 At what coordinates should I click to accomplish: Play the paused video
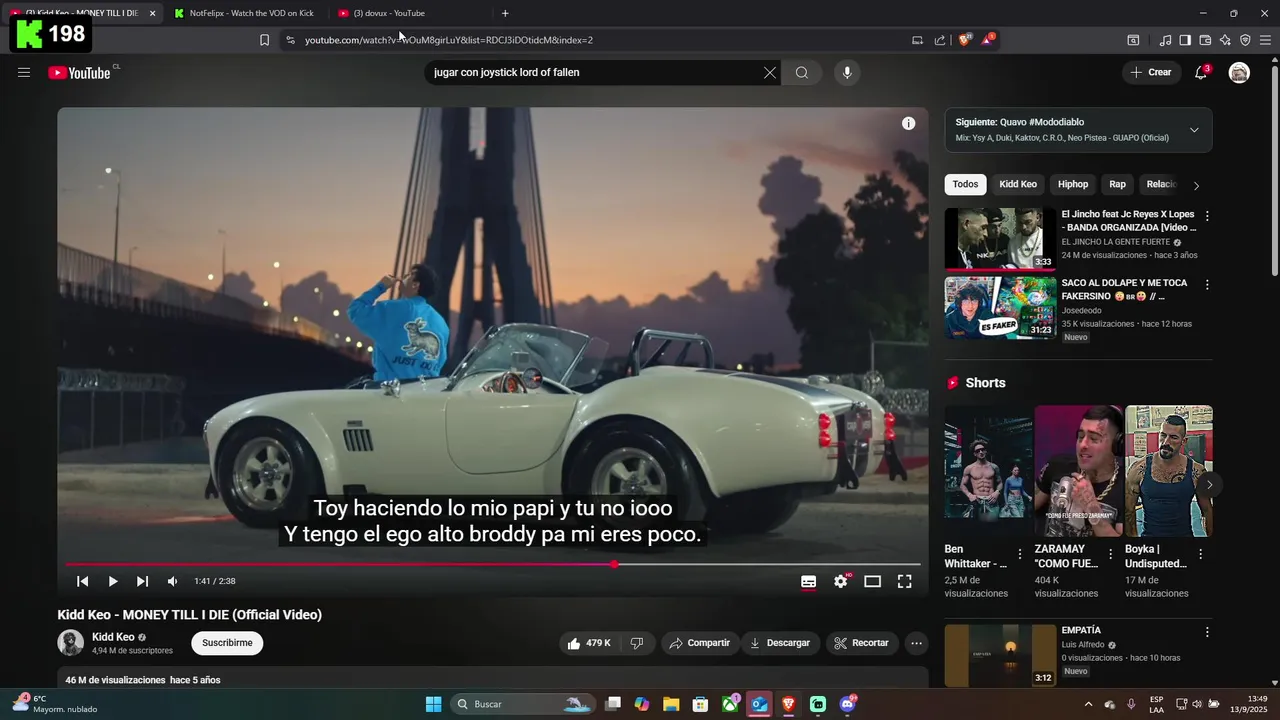[113, 581]
